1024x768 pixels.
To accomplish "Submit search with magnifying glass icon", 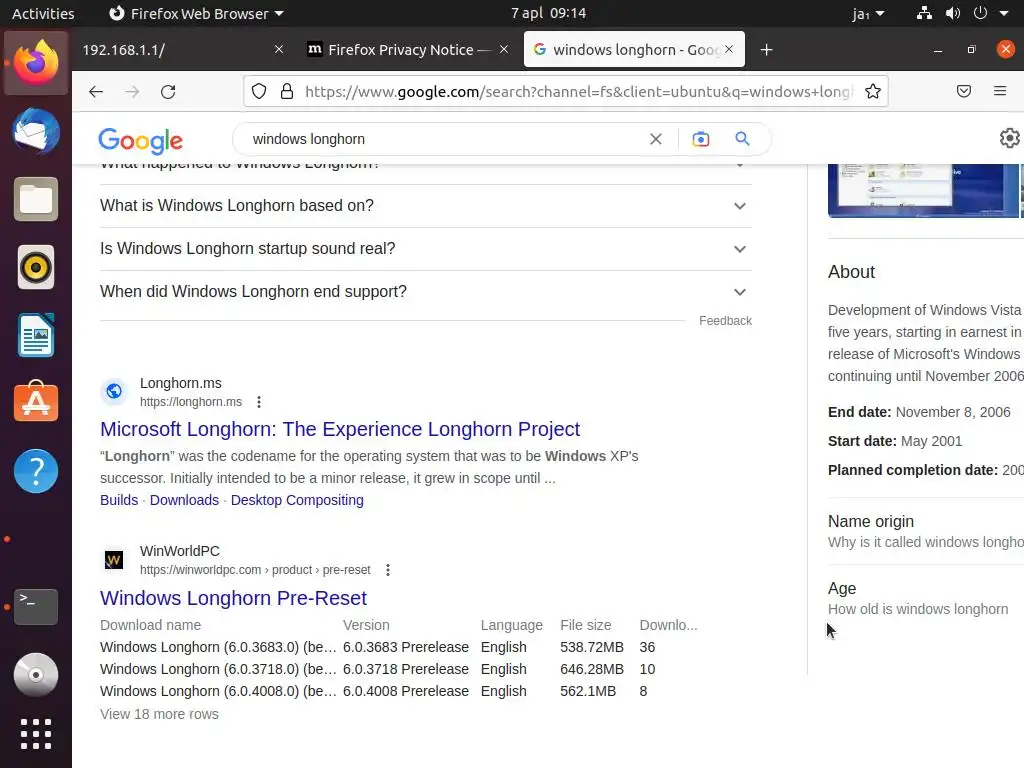I will pyautogui.click(x=743, y=139).
